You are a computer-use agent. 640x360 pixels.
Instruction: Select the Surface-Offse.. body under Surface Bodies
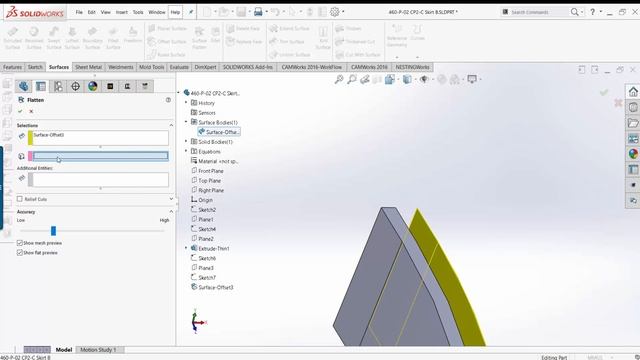tap(219, 132)
